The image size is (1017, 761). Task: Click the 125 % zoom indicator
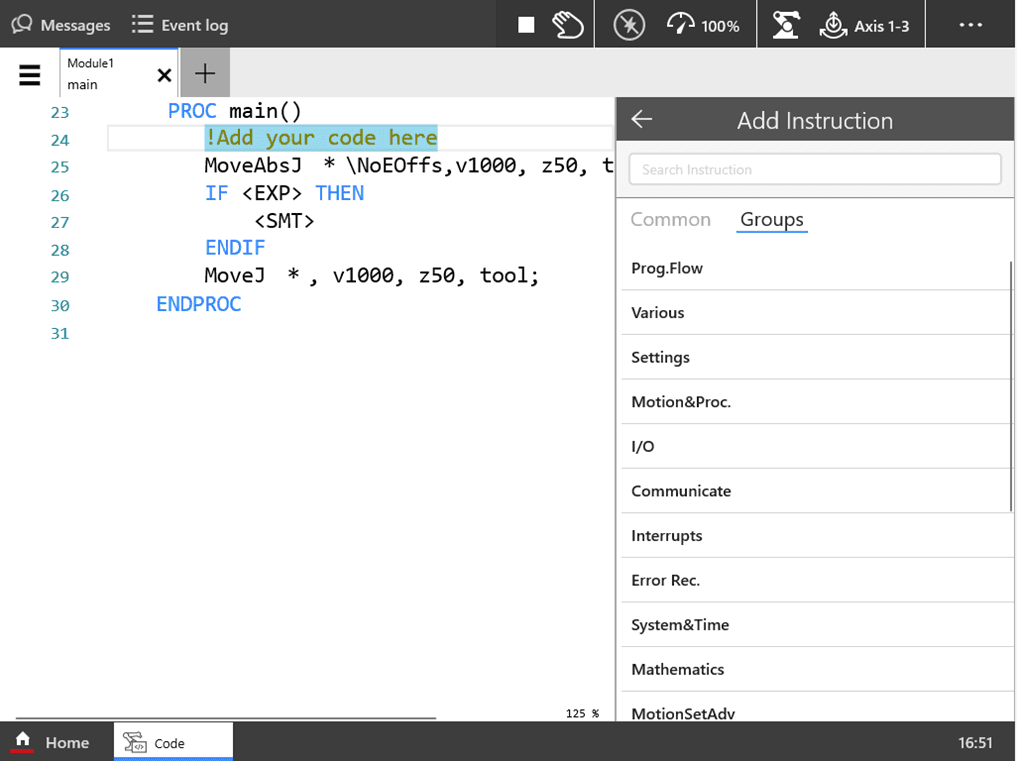(582, 713)
